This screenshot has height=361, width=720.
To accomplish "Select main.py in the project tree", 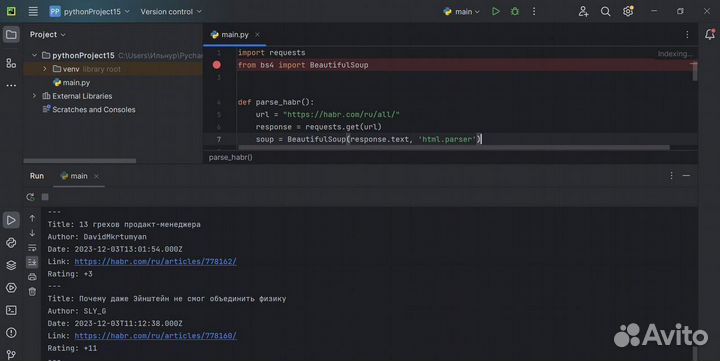I will click(71, 83).
